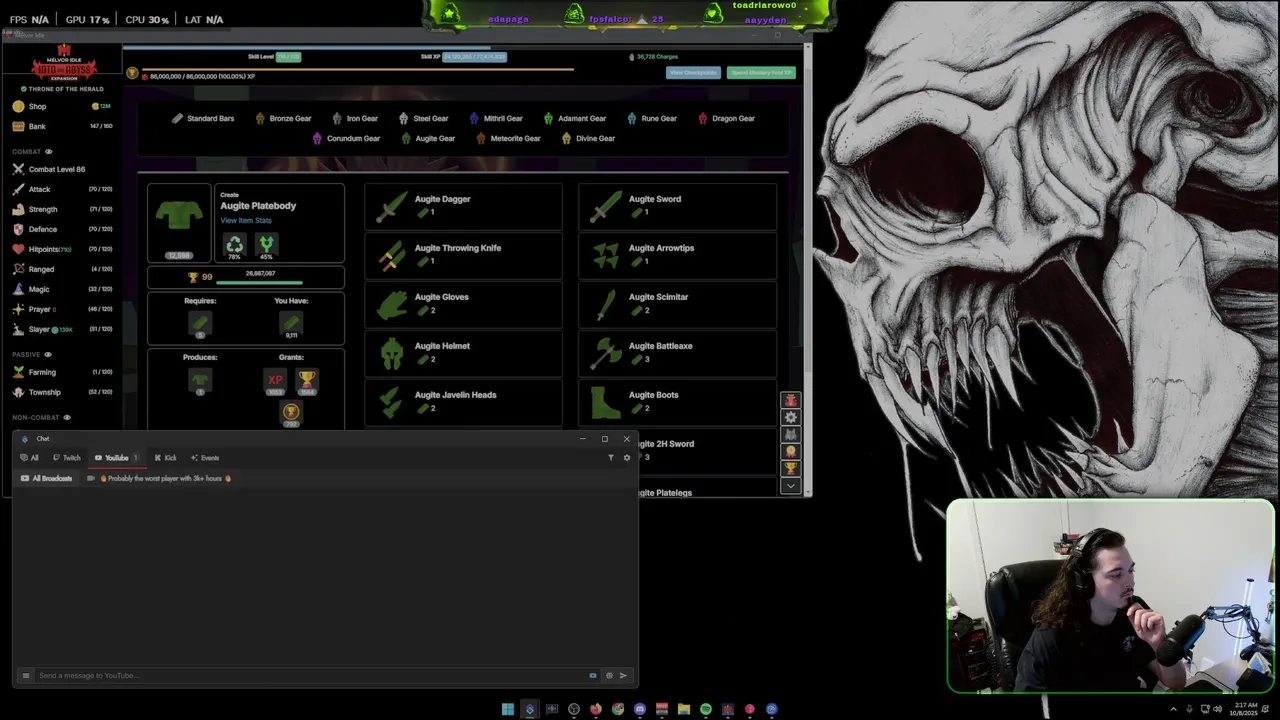Select the Augite Gear category
Screen dimensions: 1280x720
428,138
